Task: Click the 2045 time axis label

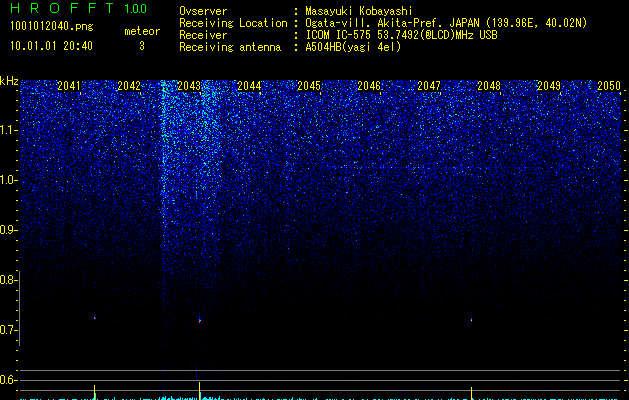Action: pos(309,86)
